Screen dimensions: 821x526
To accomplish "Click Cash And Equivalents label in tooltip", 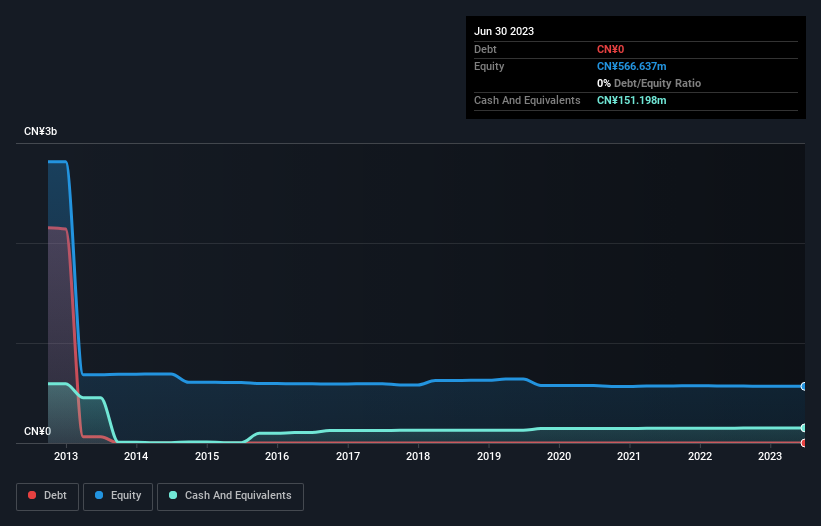I will pos(527,100).
